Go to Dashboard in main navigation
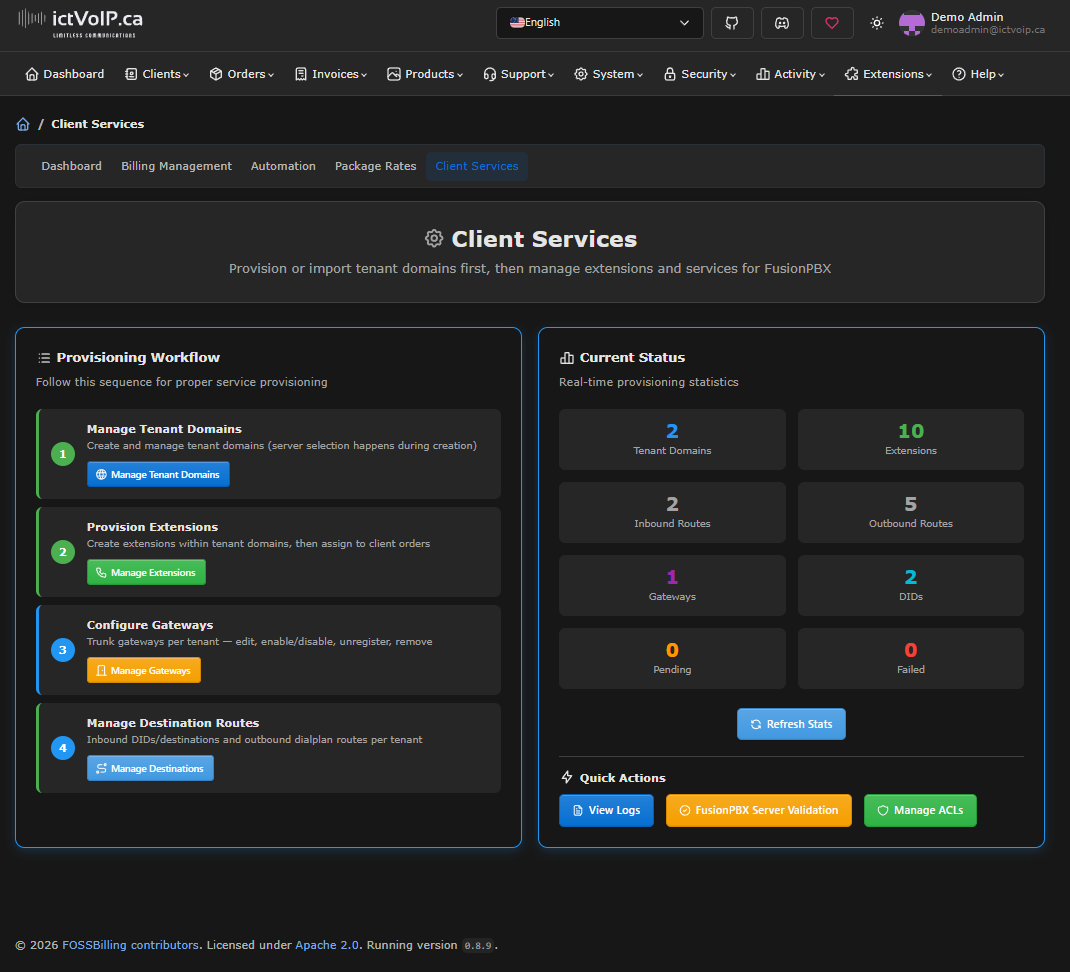 click(64, 74)
